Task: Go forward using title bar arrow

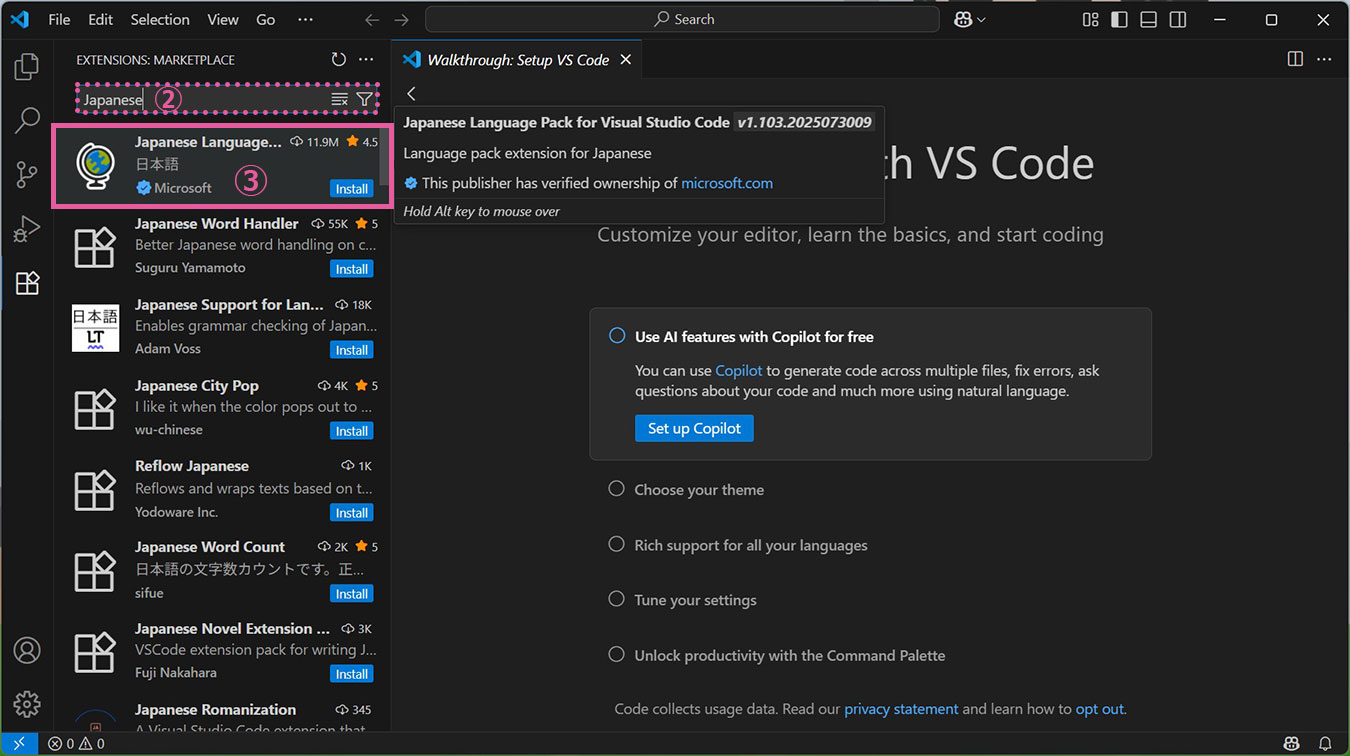Action: tap(402, 19)
